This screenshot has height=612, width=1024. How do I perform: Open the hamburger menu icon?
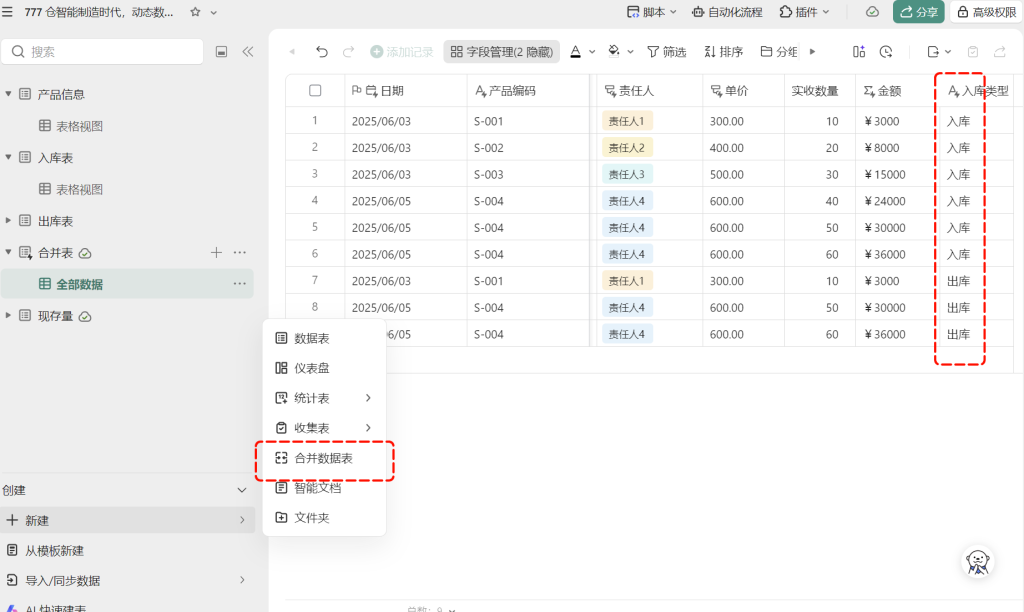(x=7, y=12)
